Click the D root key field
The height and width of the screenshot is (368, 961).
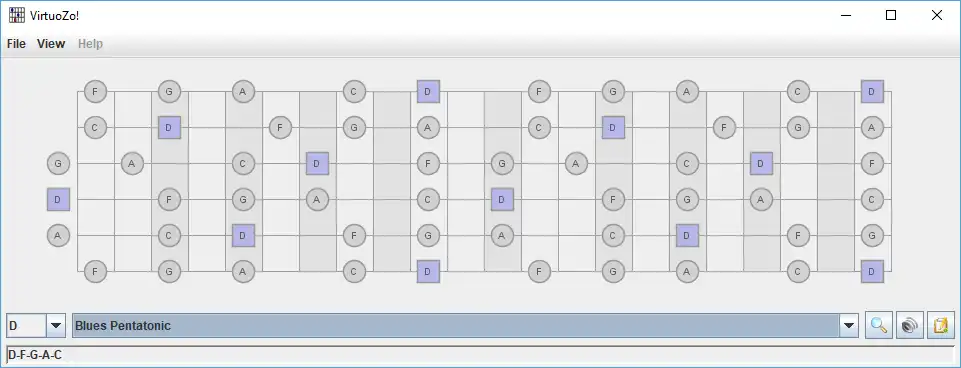point(26,326)
